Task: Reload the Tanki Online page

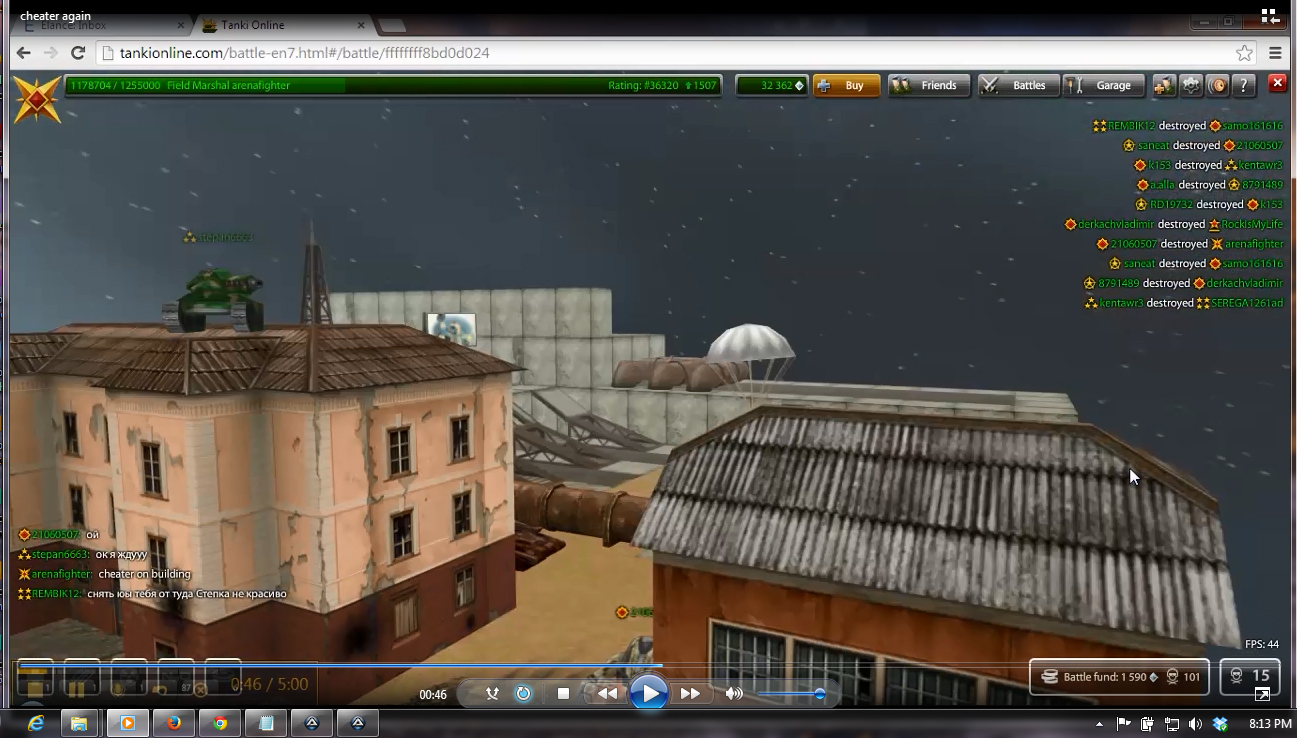Action: [78, 53]
